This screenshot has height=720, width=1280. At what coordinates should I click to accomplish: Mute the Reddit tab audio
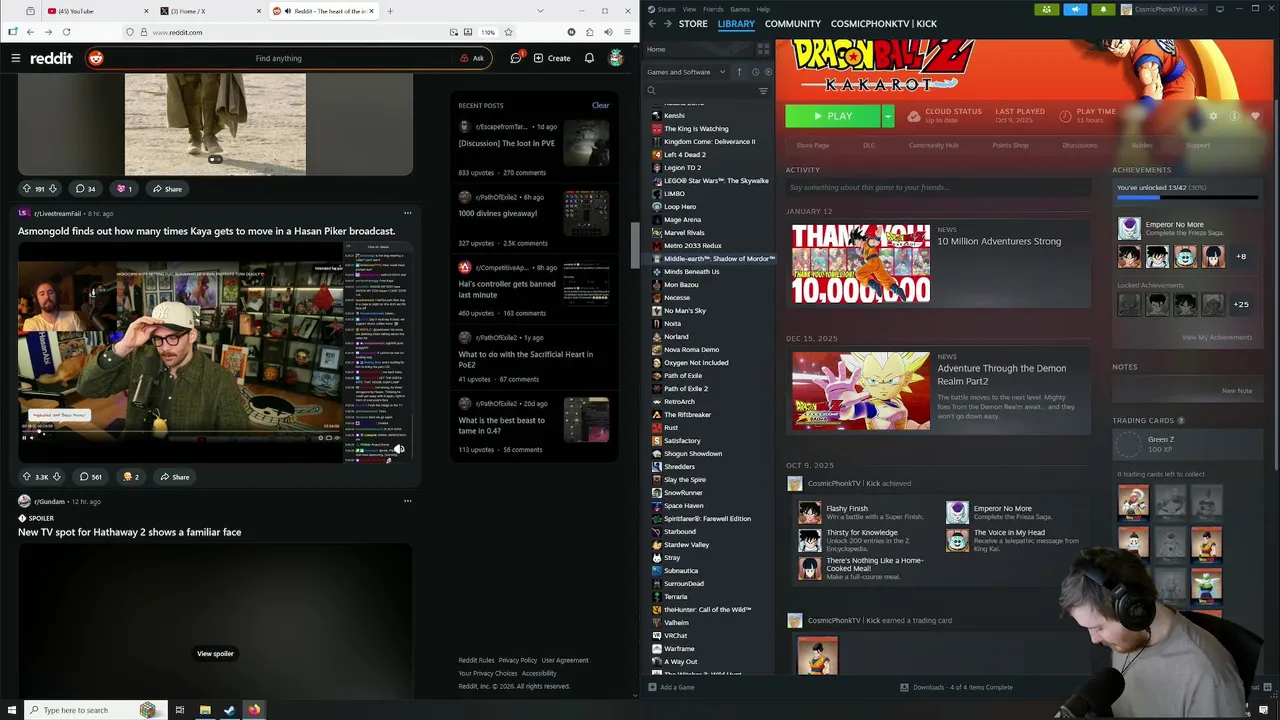point(288,11)
